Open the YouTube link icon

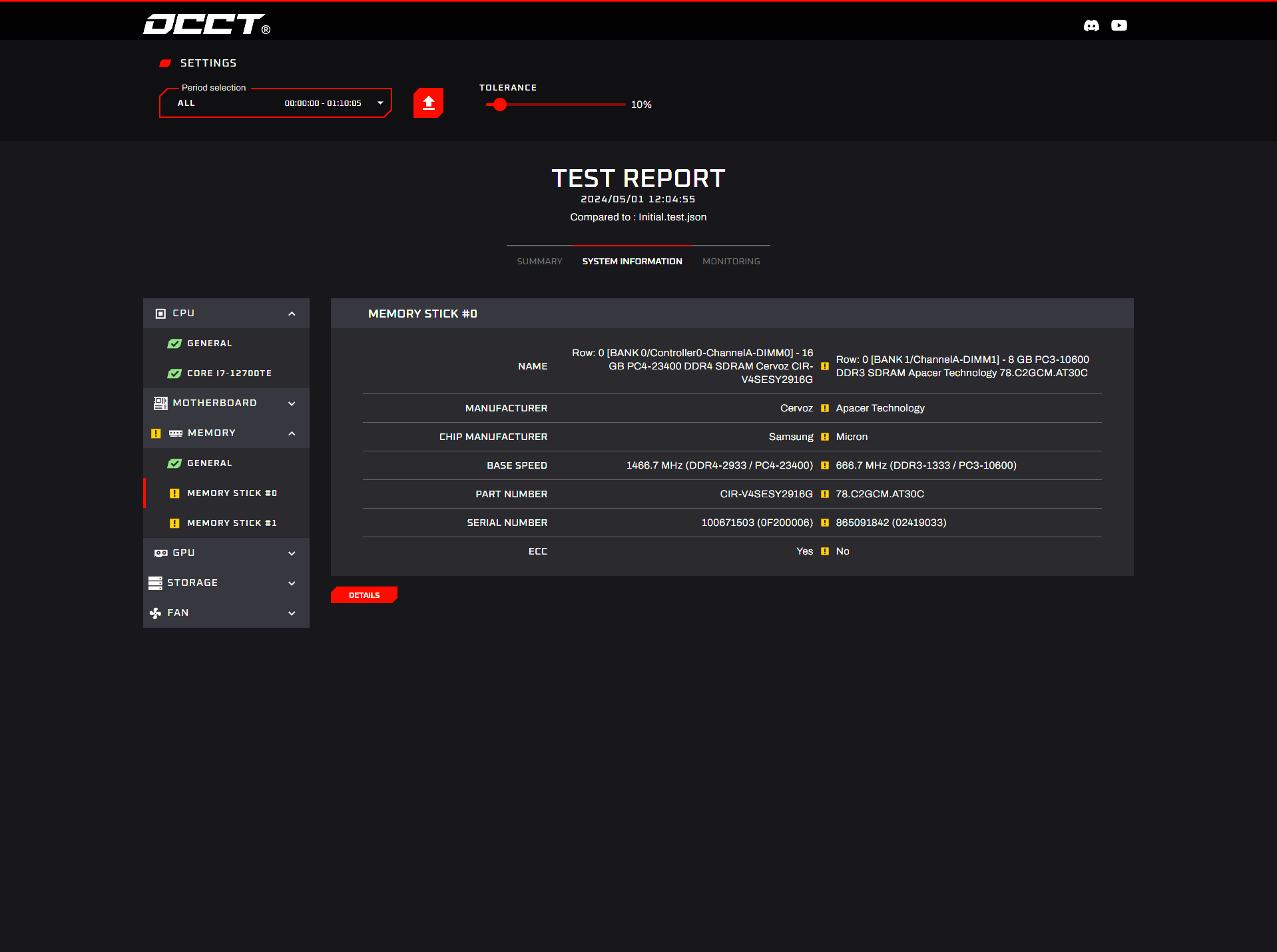pyautogui.click(x=1119, y=25)
